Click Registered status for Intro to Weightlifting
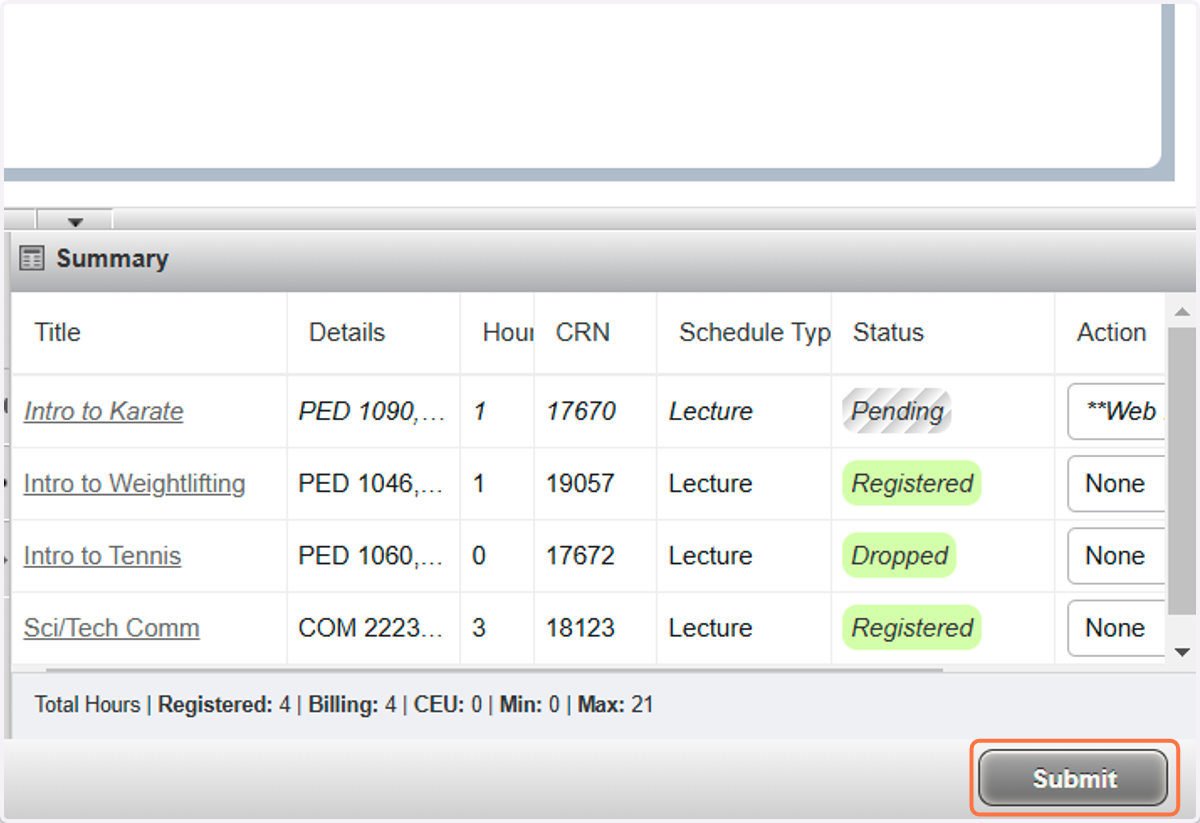This screenshot has height=823, width=1200. pos(912,483)
